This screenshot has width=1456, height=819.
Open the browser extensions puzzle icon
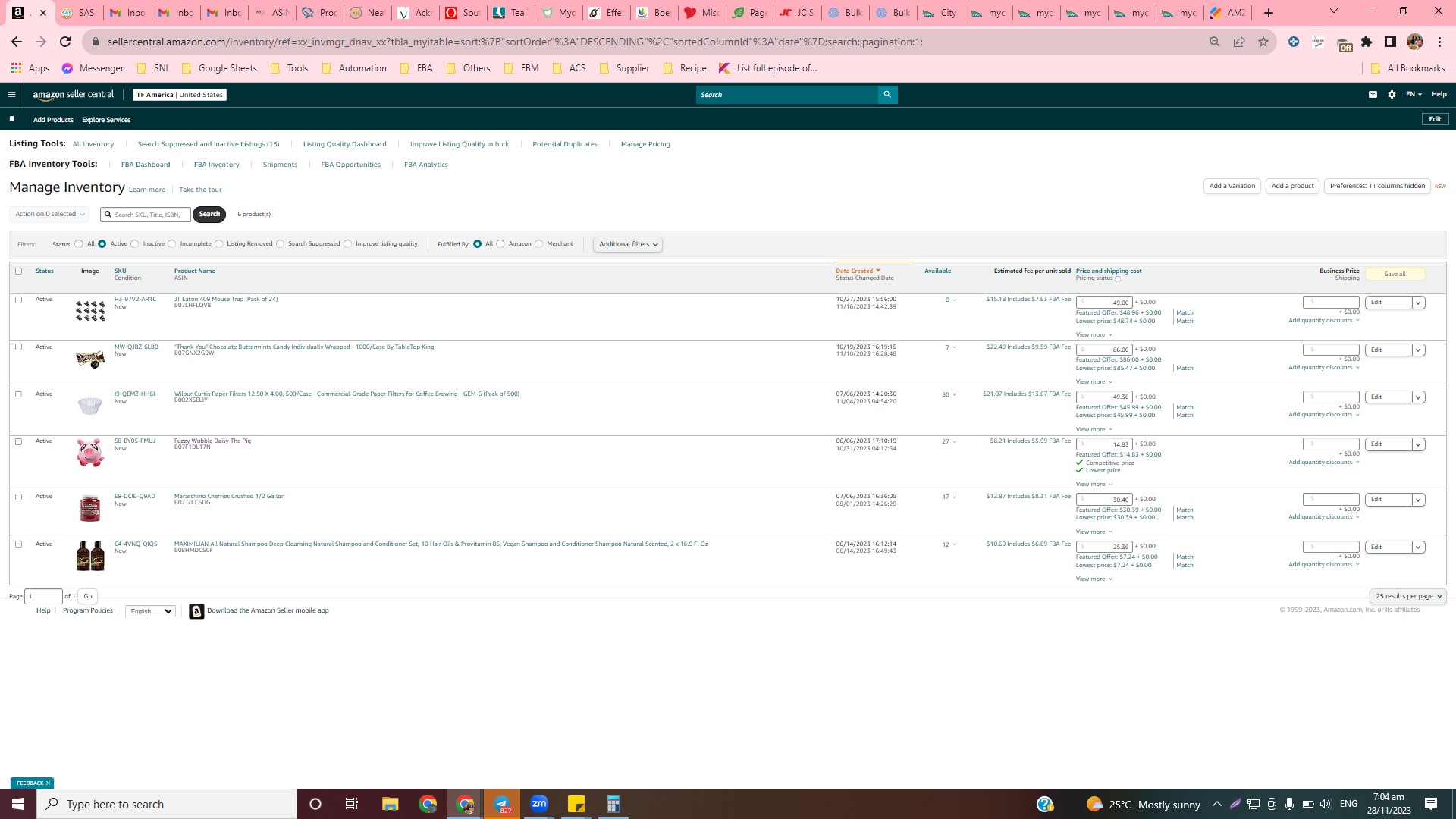[1367, 42]
